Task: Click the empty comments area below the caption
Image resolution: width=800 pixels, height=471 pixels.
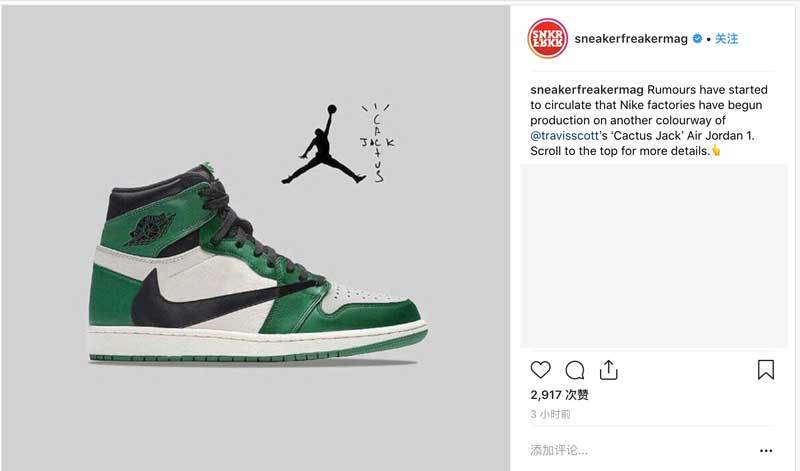Action: 654,256
